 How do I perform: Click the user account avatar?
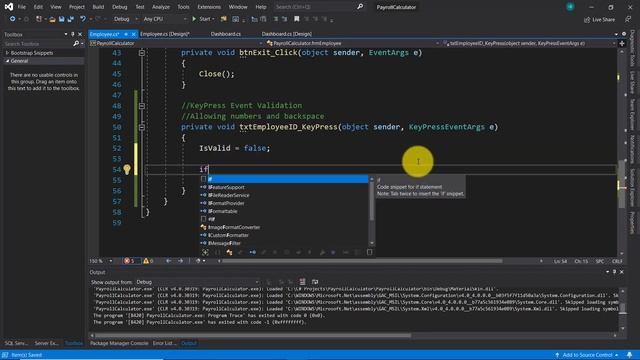click(570, 7)
